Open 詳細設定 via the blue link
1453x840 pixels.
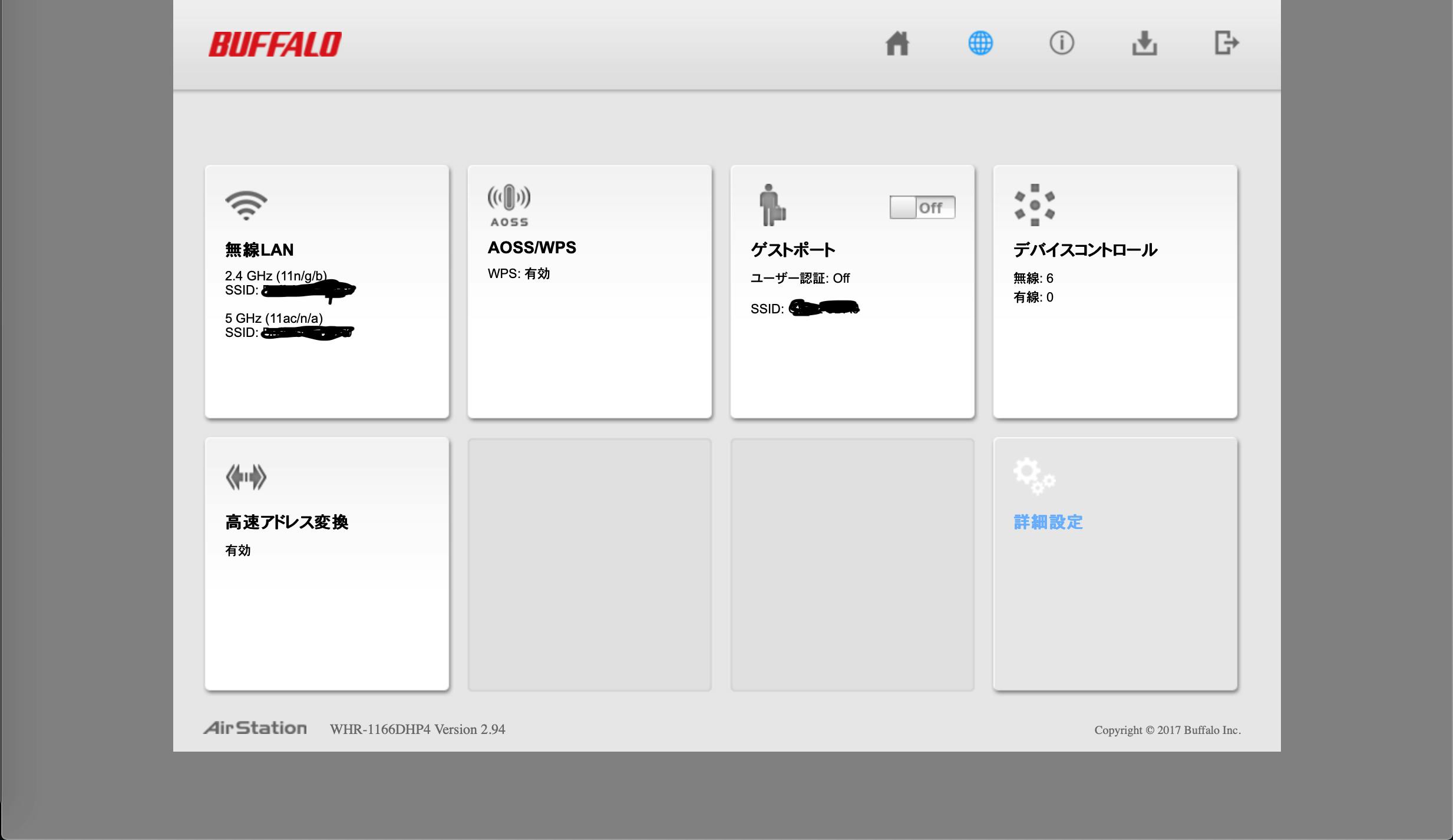click(1047, 522)
